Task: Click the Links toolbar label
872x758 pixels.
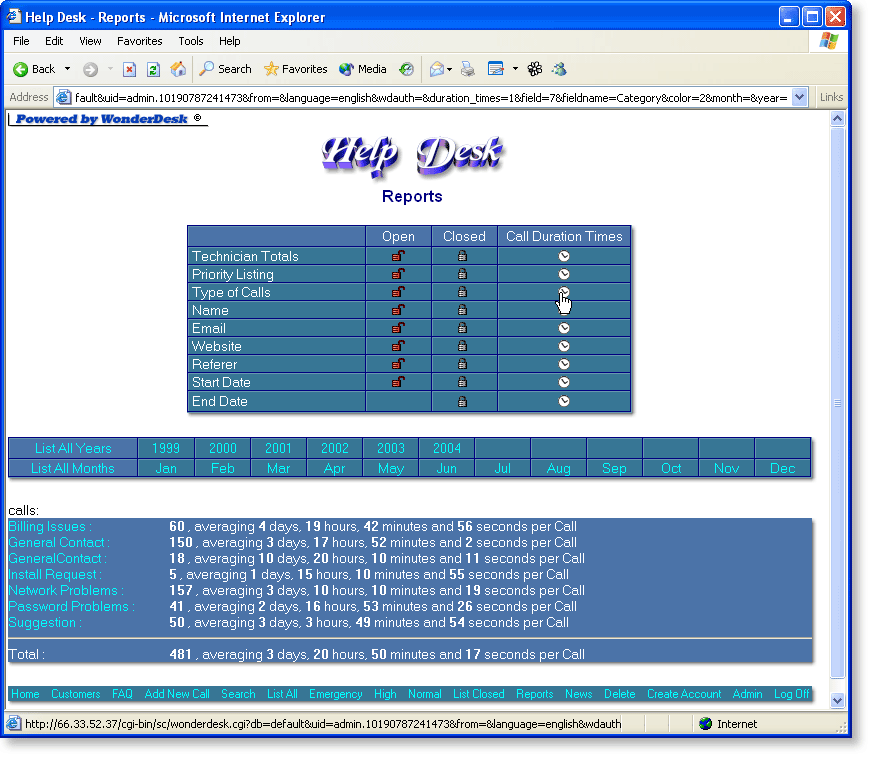Action: pyautogui.click(x=831, y=97)
